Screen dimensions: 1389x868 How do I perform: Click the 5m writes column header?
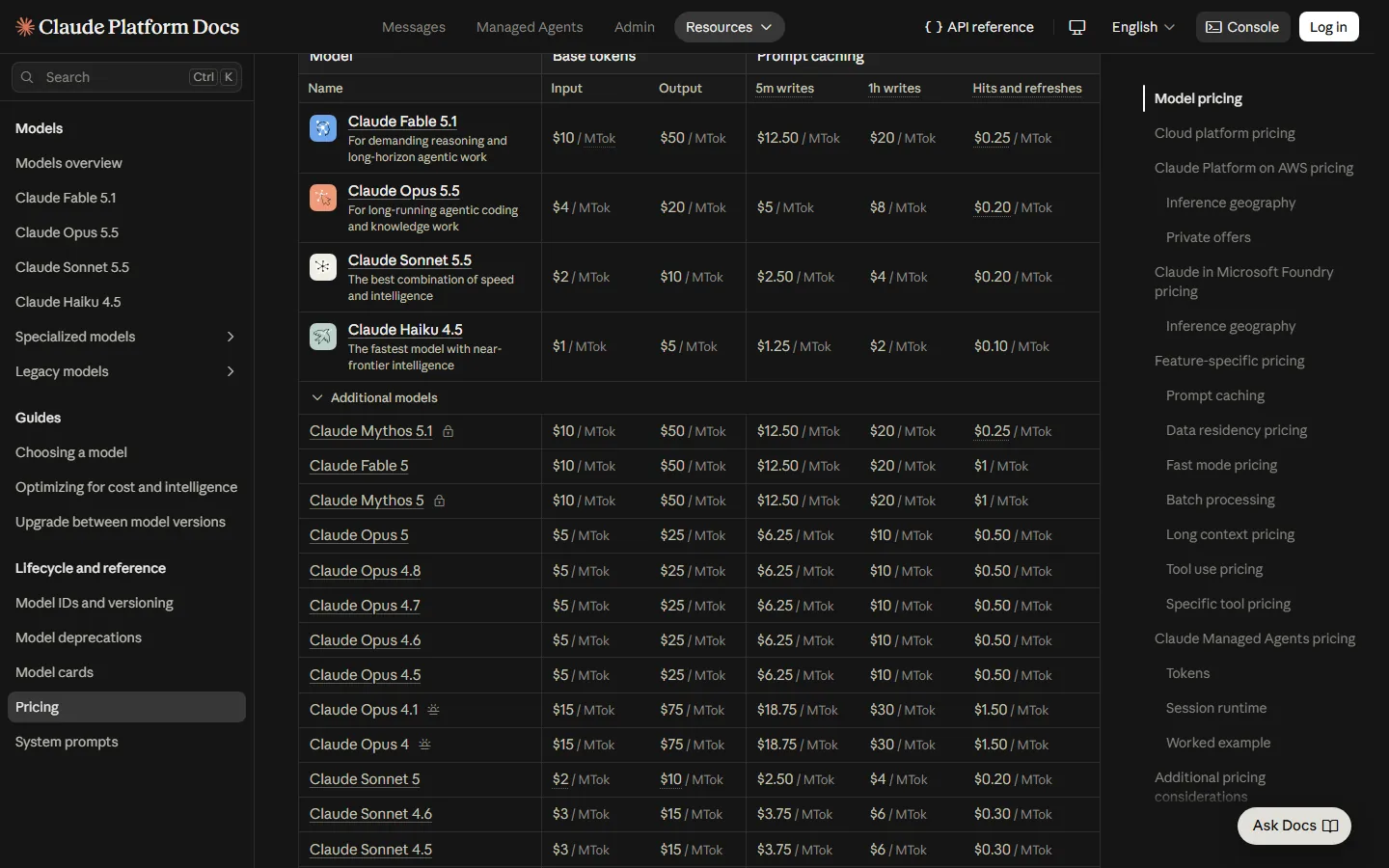click(x=785, y=88)
